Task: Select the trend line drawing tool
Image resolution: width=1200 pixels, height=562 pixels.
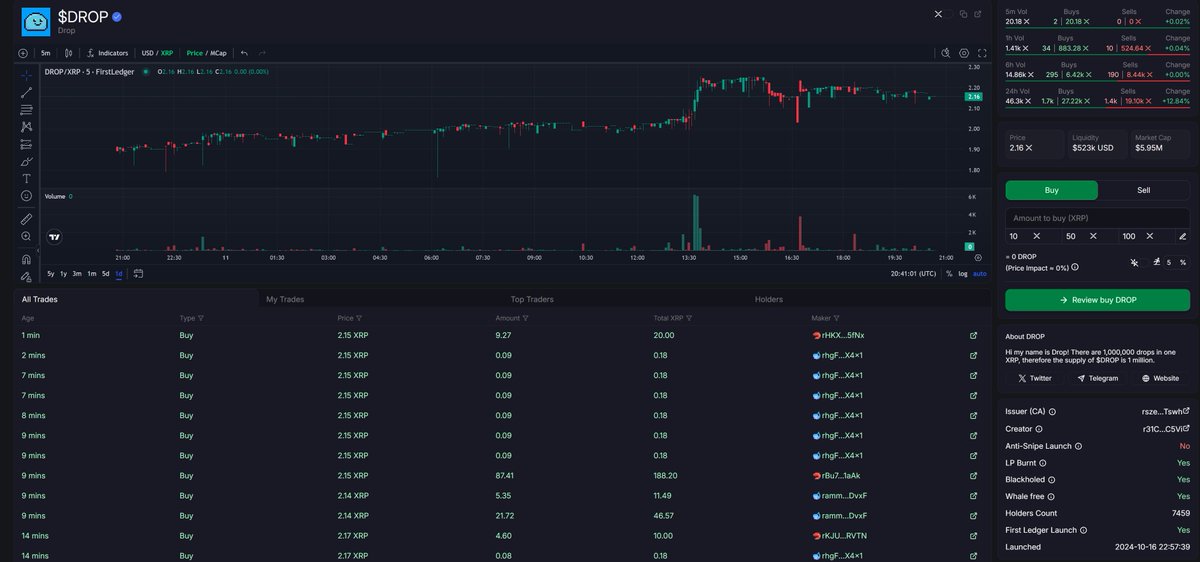Action: point(26,92)
